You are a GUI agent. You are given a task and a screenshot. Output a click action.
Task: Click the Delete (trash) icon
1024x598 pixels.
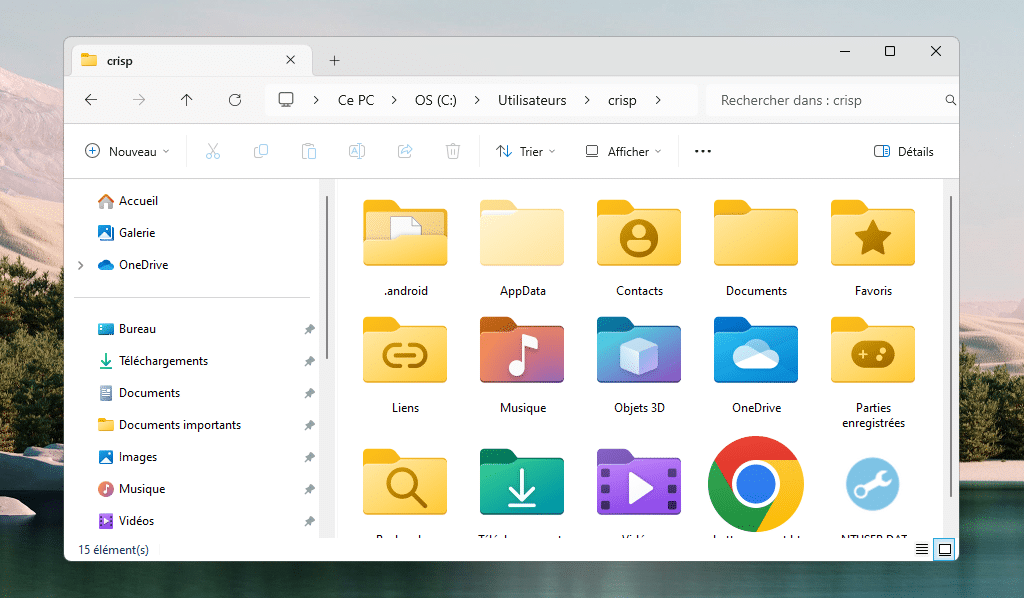click(452, 151)
